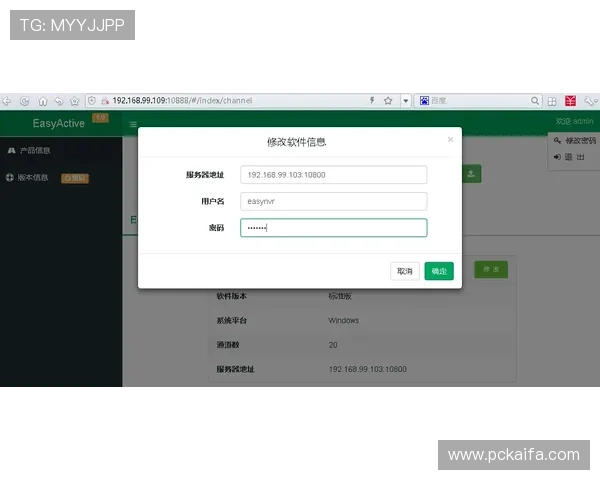Click the 取消 button
The height and width of the screenshot is (480, 600).
click(x=405, y=271)
